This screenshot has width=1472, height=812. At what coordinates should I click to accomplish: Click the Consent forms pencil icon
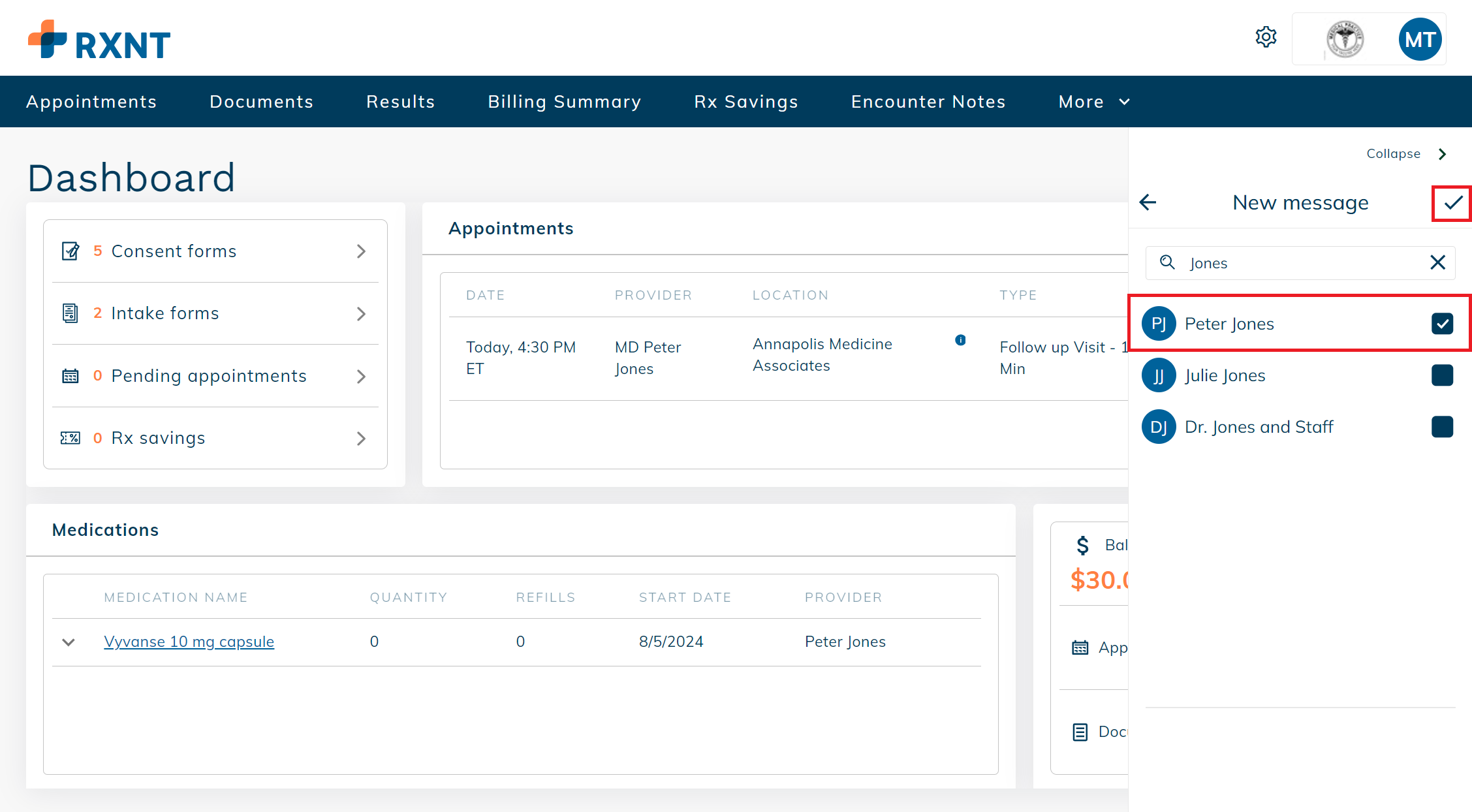click(70, 251)
